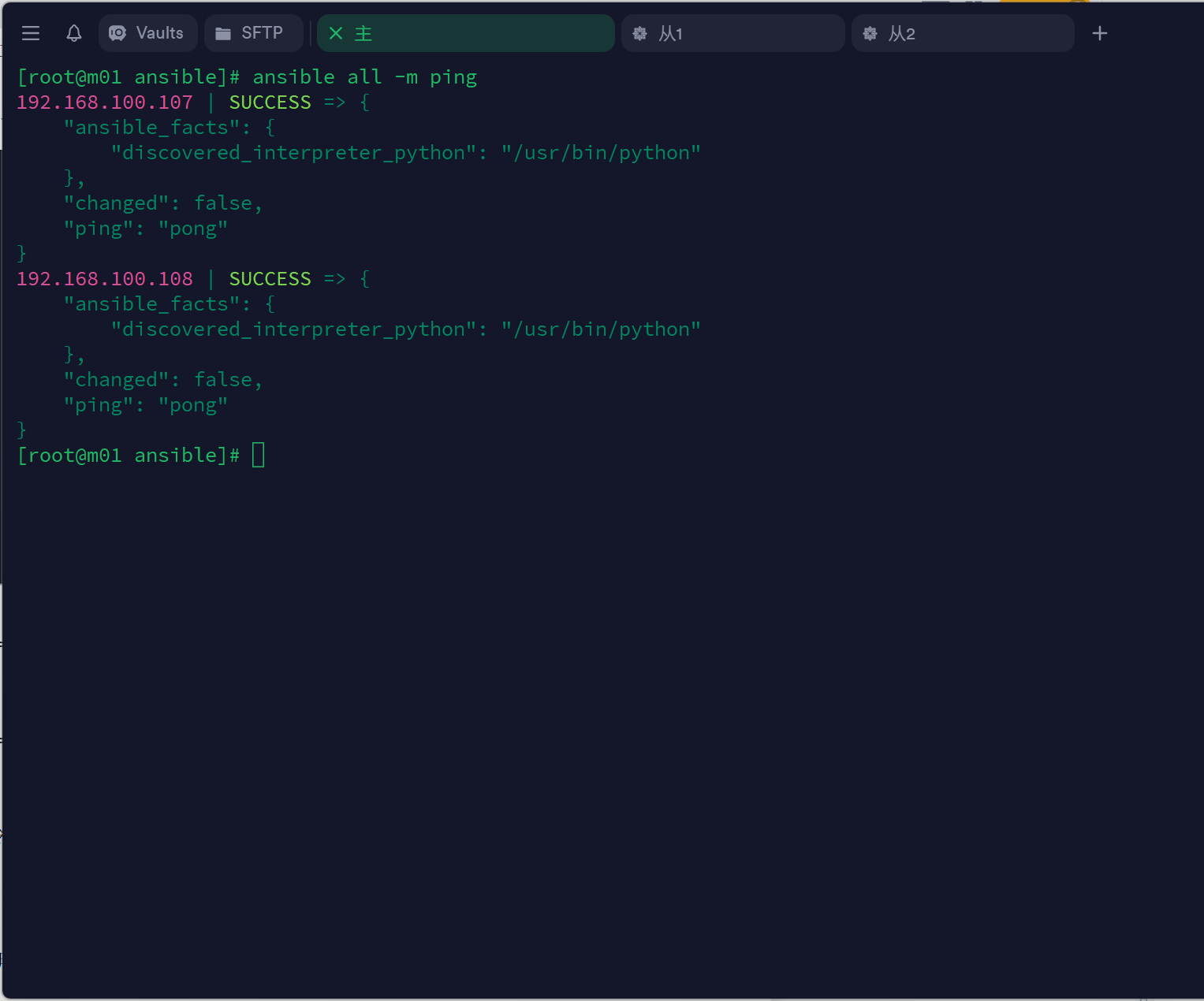
Task: Click the 从1 tab's host icon
Action: [x=640, y=33]
